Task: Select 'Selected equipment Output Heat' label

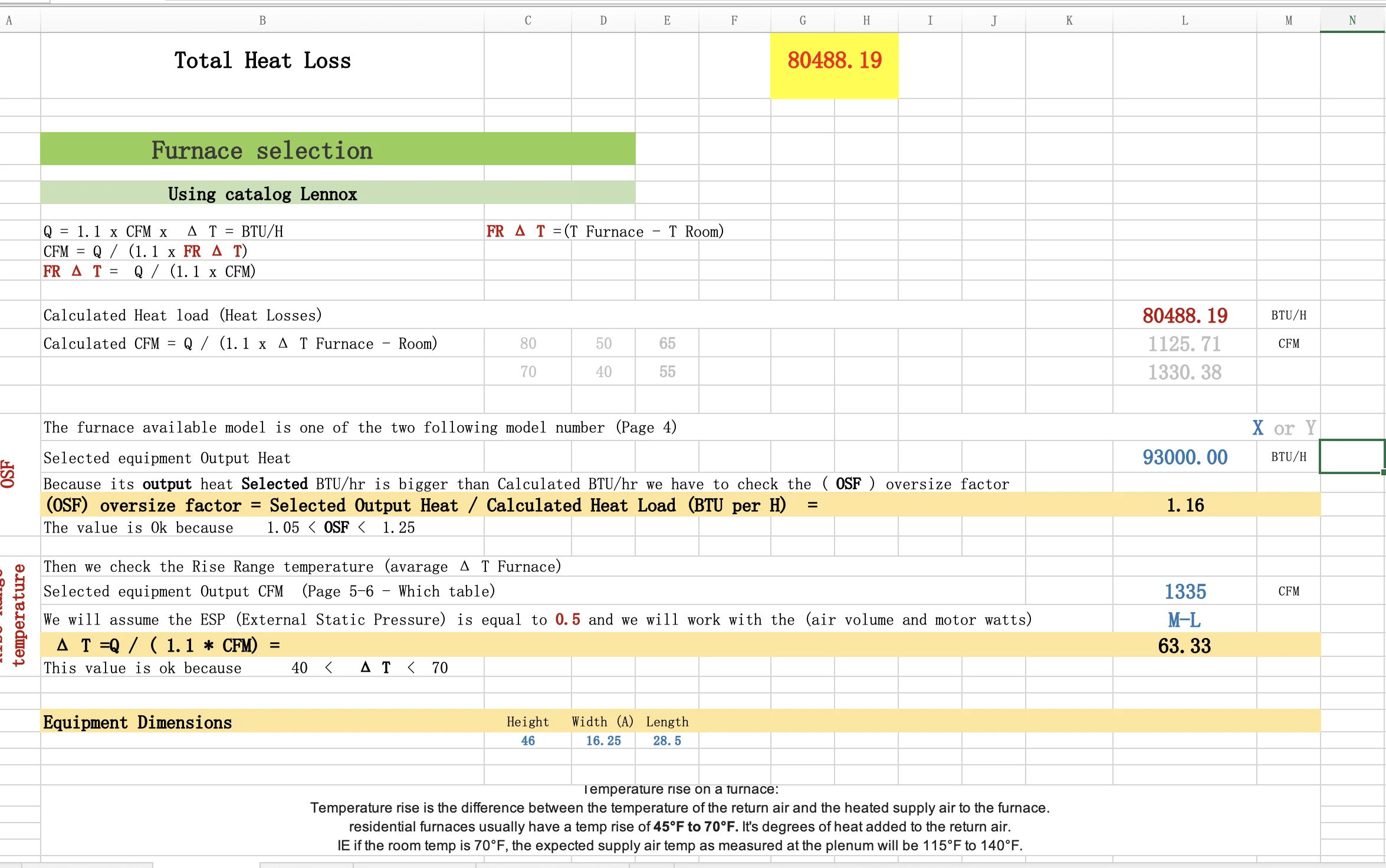Action: (x=167, y=458)
